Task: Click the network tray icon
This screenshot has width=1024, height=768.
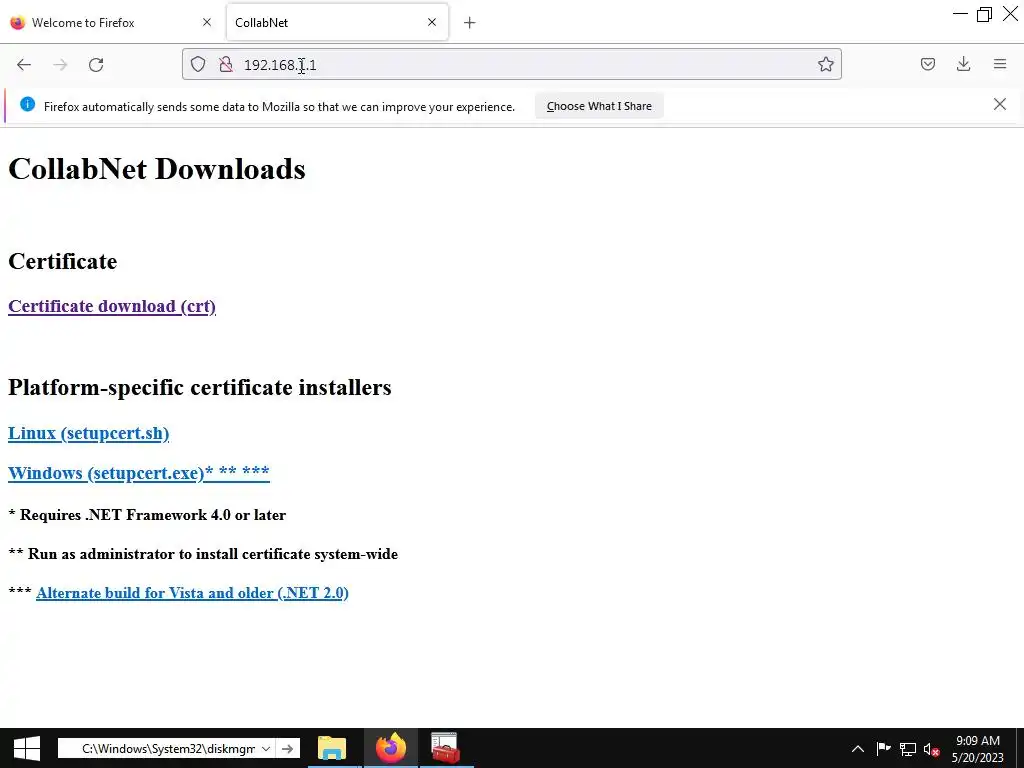Action: tap(908, 749)
